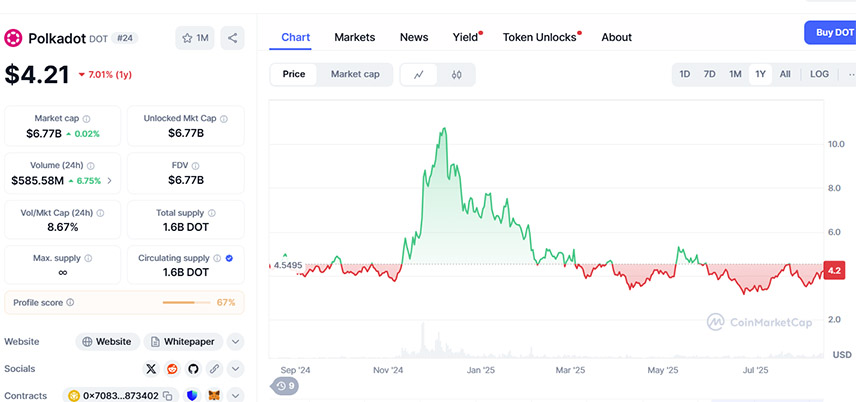Screen dimensions: 856x402
Task: Click the #24 rank badge
Action: 125,38
